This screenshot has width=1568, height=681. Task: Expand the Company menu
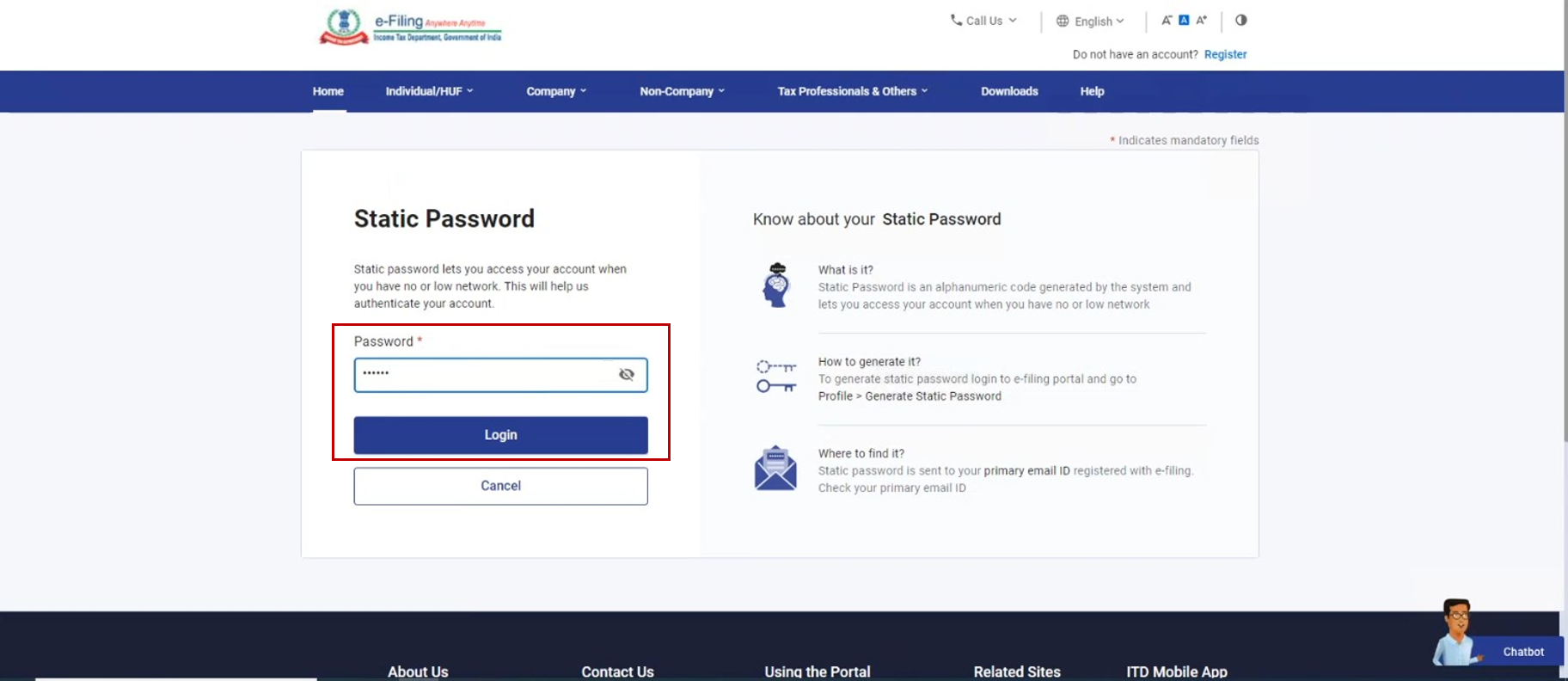[556, 91]
